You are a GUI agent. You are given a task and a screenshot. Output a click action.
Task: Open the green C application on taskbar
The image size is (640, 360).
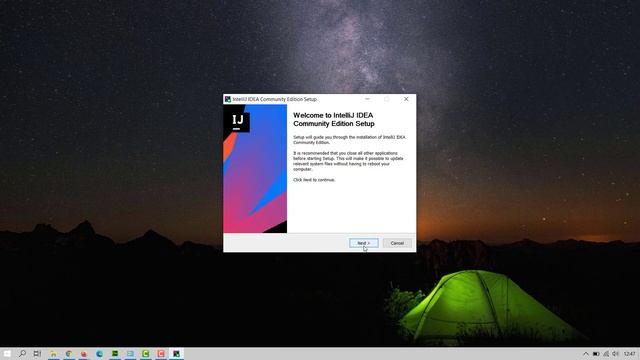pos(146,354)
